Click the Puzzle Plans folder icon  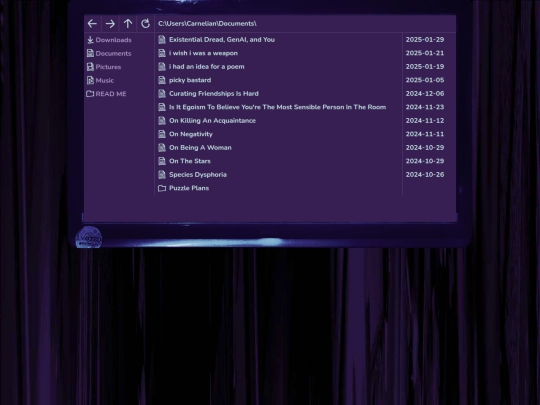point(162,188)
